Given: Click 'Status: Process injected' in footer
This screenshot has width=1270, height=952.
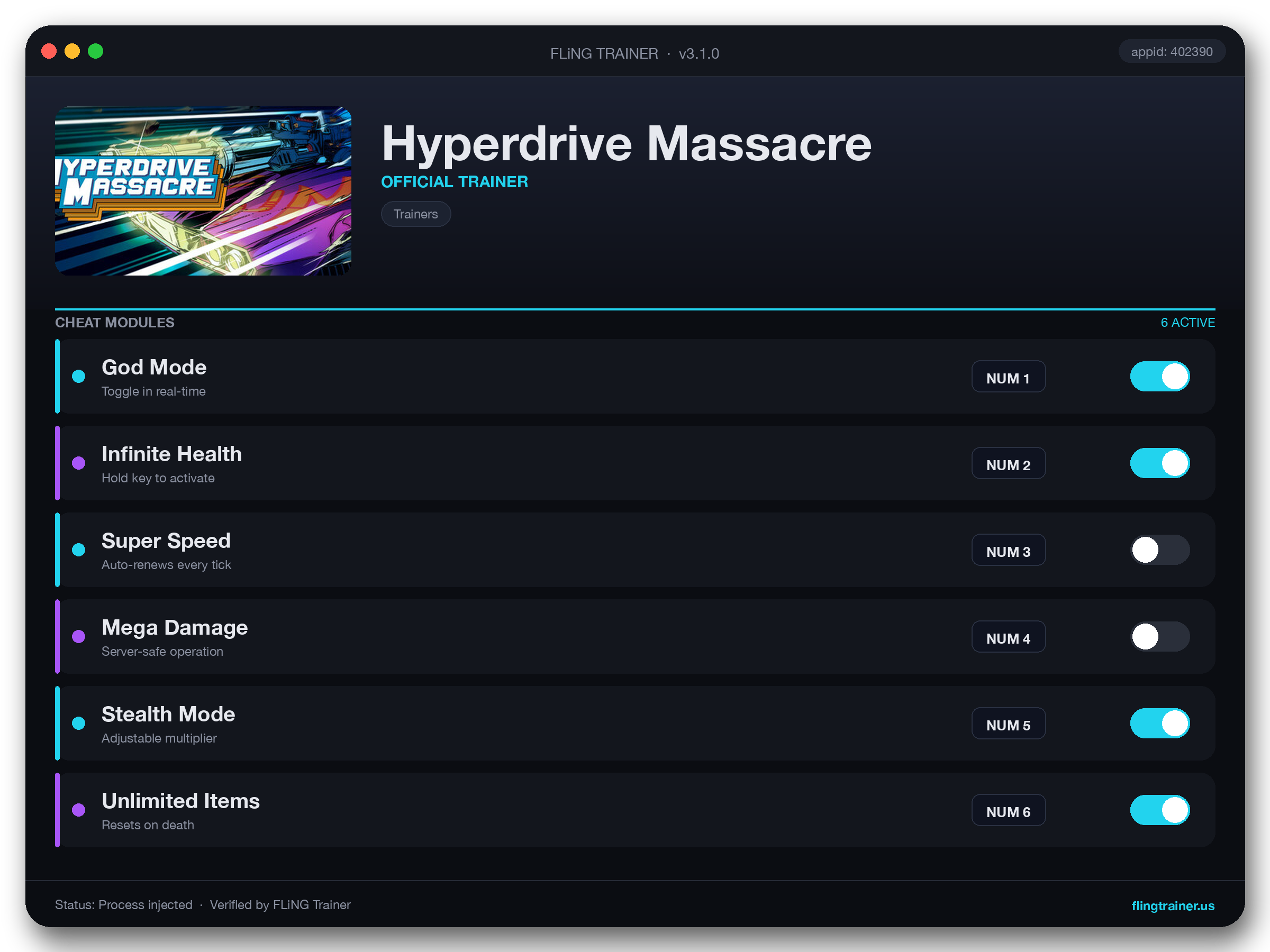Looking at the screenshot, I should (x=123, y=905).
